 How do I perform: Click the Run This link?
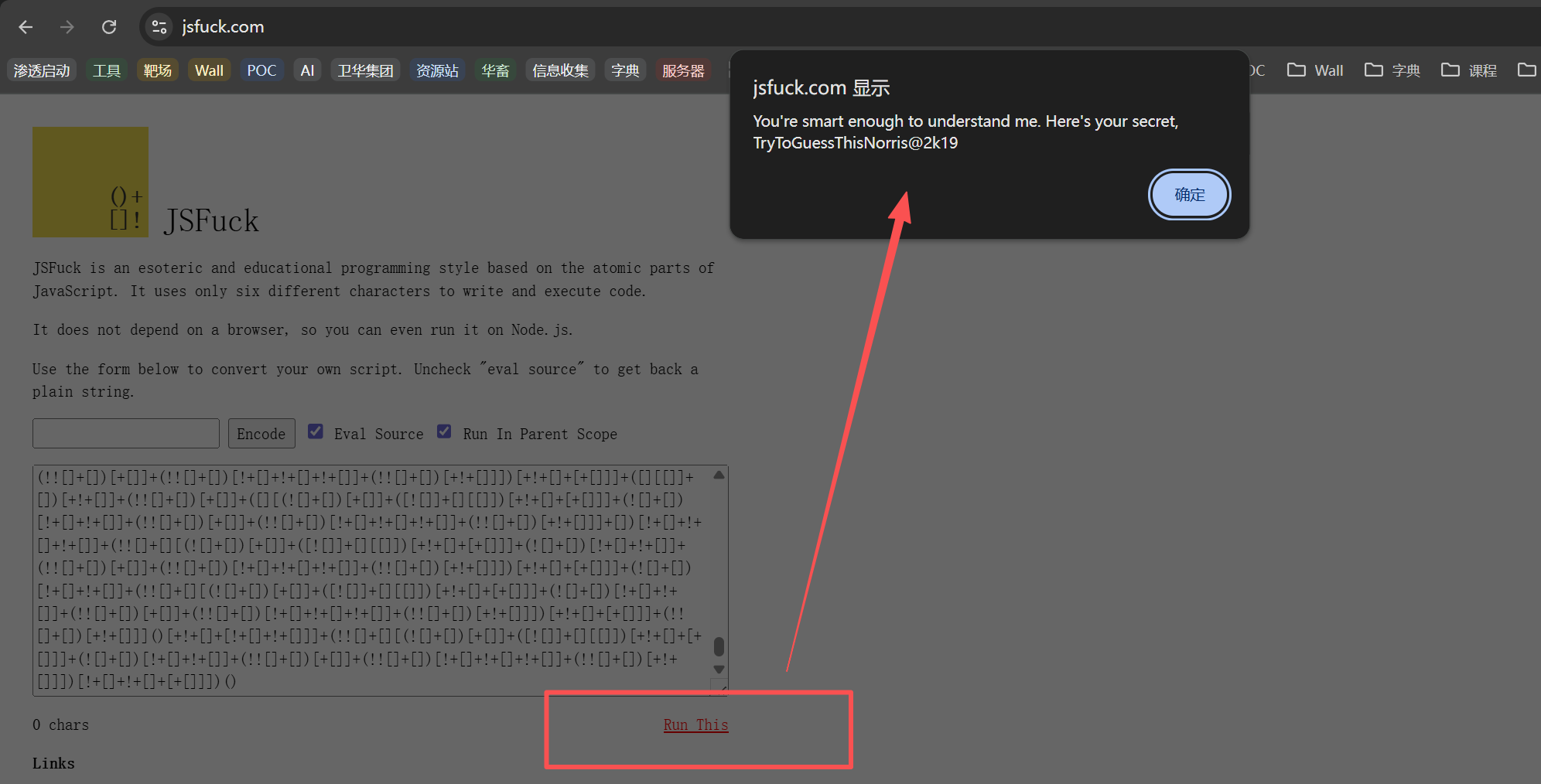695,724
